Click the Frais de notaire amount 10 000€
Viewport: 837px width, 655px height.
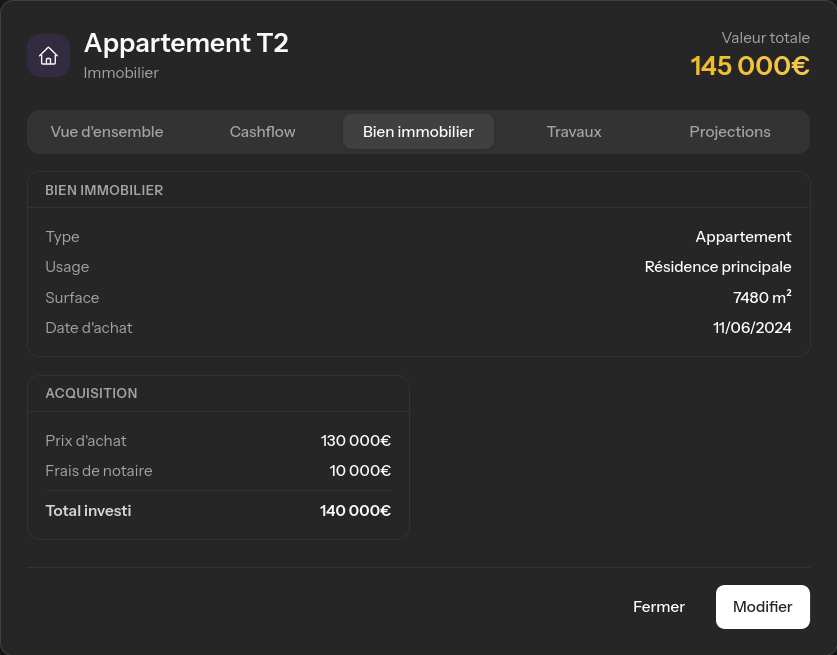click(360, 471)
